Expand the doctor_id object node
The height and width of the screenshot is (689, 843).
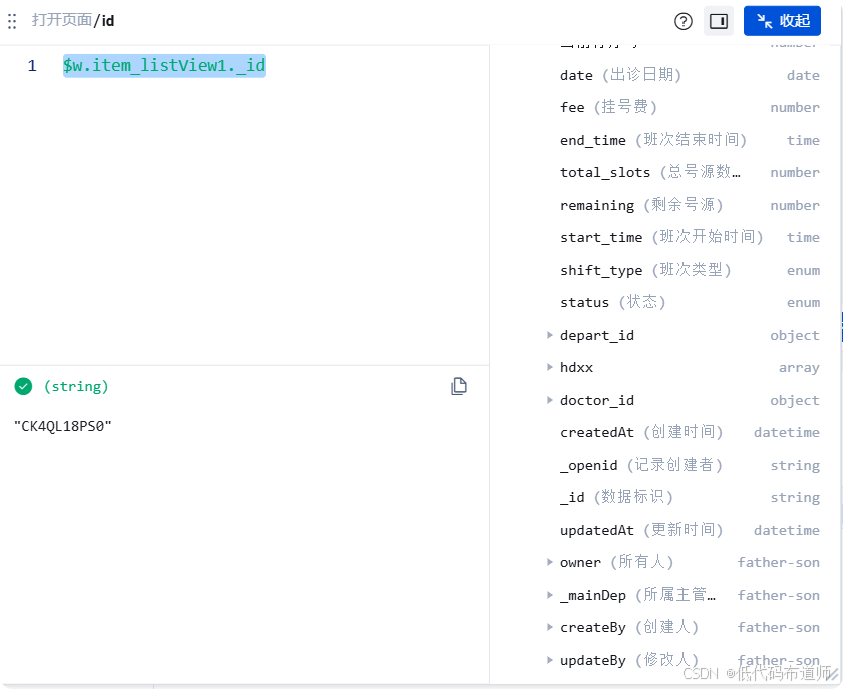[549, 400]
